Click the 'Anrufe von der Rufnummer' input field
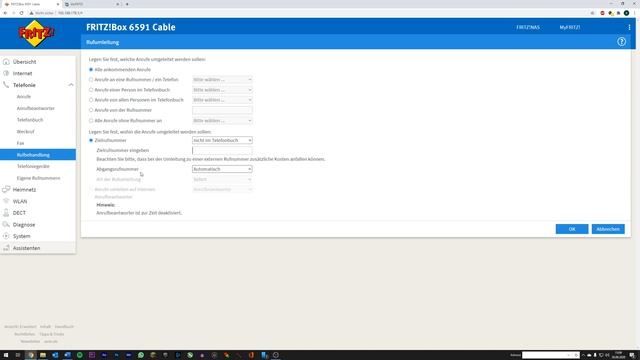 point(222,110)
